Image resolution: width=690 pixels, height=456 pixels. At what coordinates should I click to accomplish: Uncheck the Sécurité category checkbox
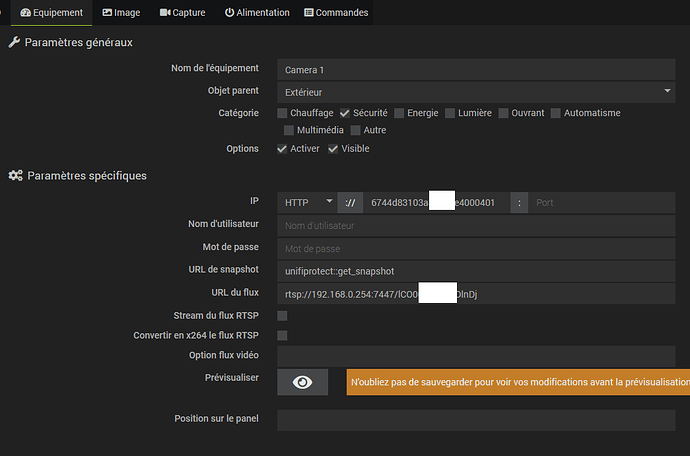[345, 113]
